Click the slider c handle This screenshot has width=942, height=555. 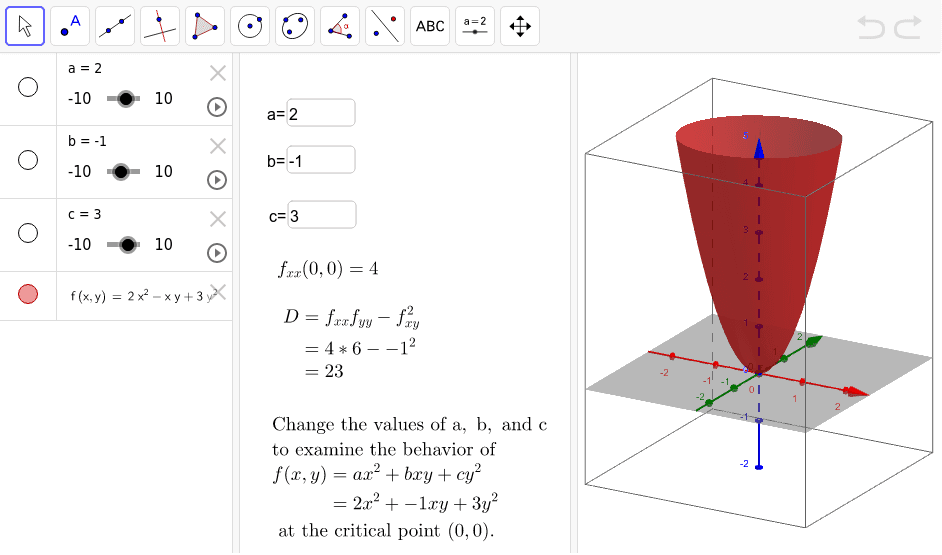127,244
